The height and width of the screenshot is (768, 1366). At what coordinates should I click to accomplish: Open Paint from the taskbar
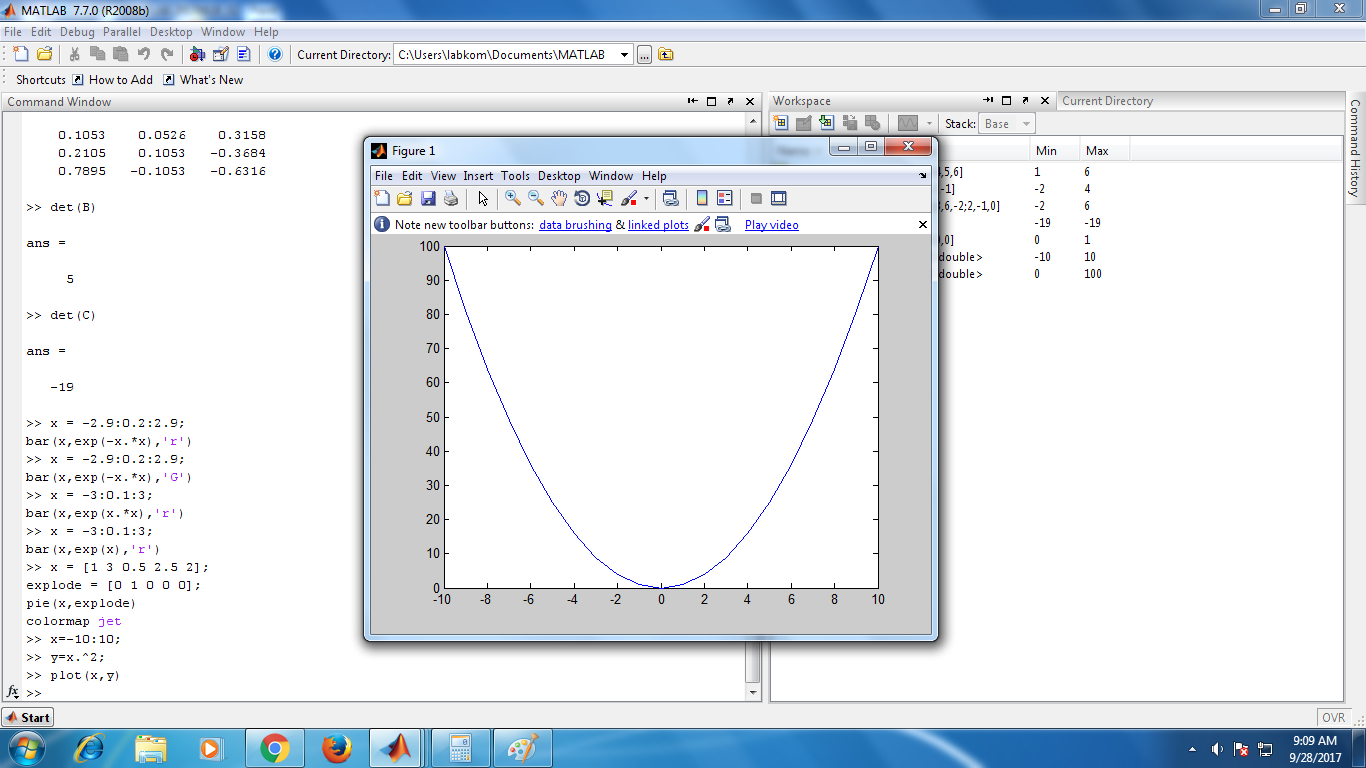coord(522,748)
